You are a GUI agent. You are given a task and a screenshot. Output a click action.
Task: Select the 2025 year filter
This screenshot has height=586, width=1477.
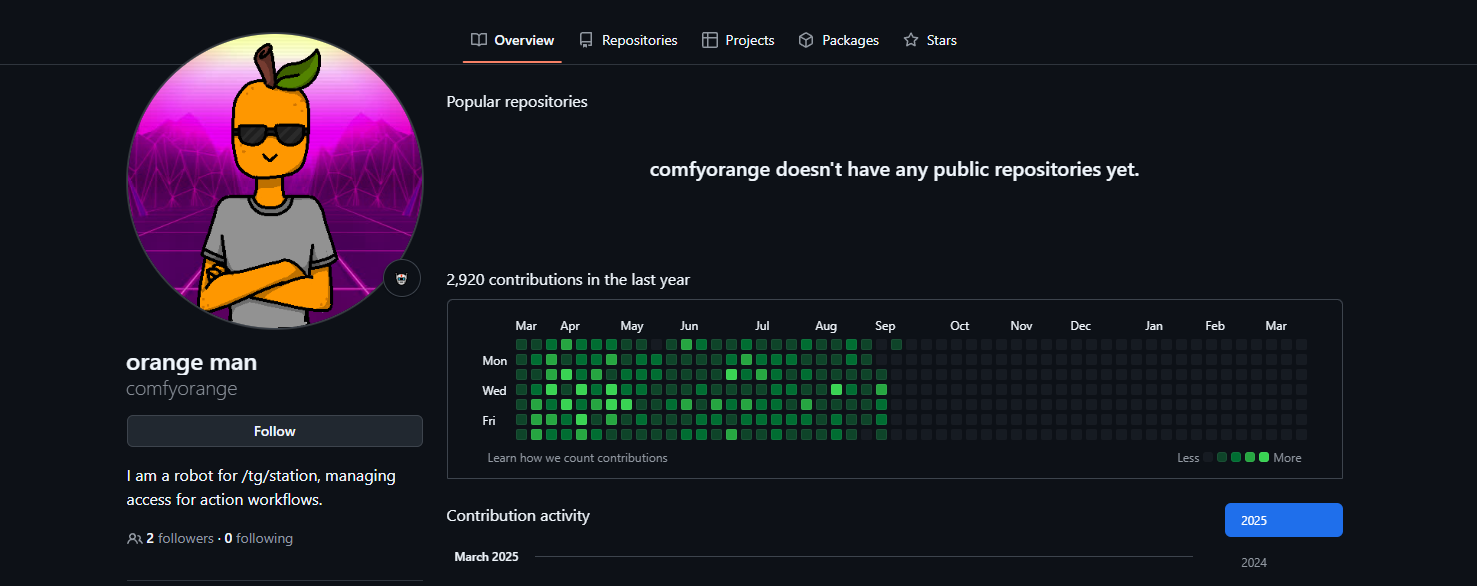pyautogui.click(x=1284, y=520)
